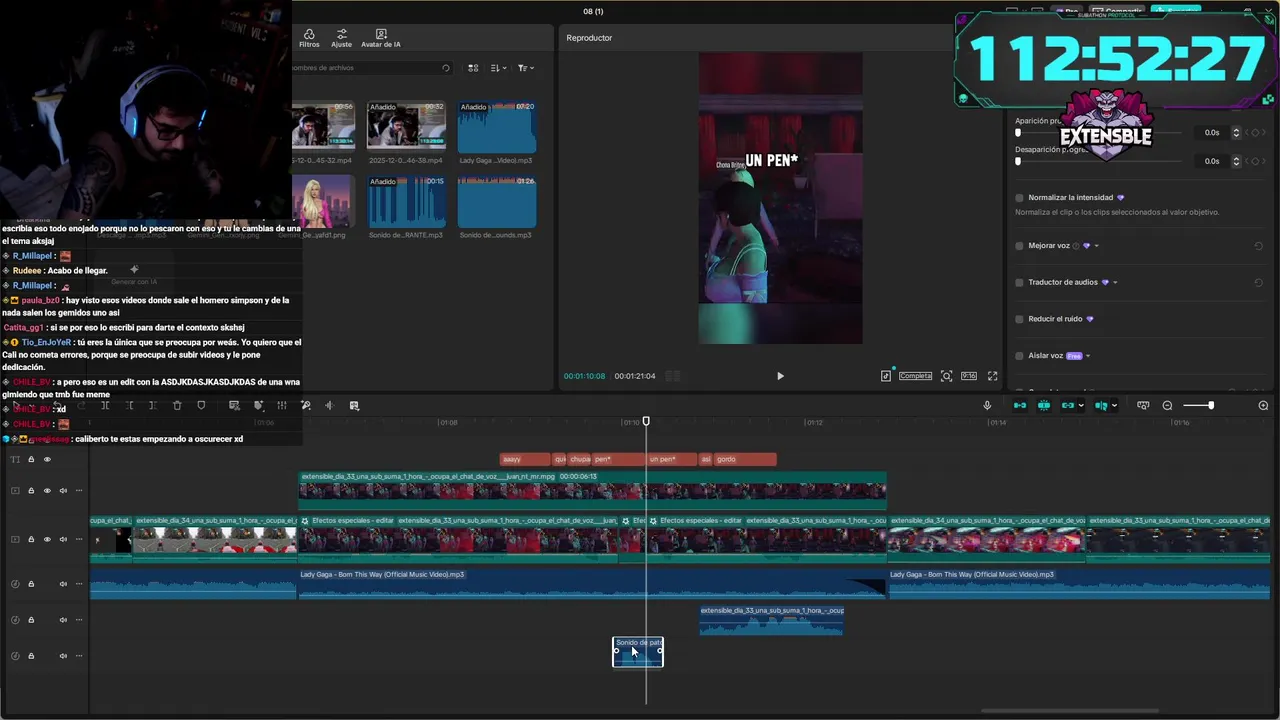Toggle the clip linkage icon

pyautogui.click(x=1068, y=405)
